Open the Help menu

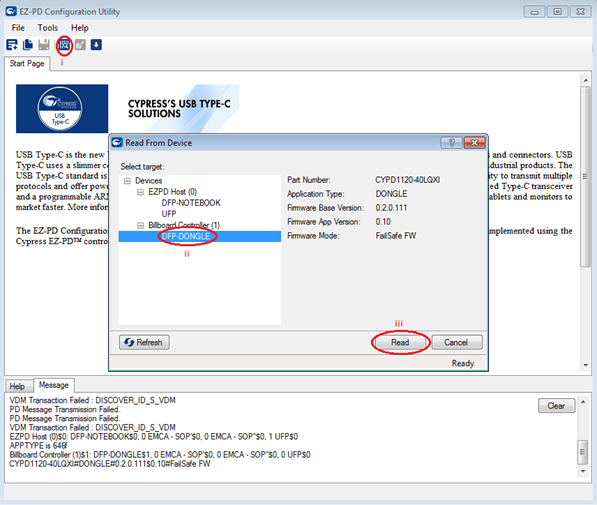tap(80, 28)
